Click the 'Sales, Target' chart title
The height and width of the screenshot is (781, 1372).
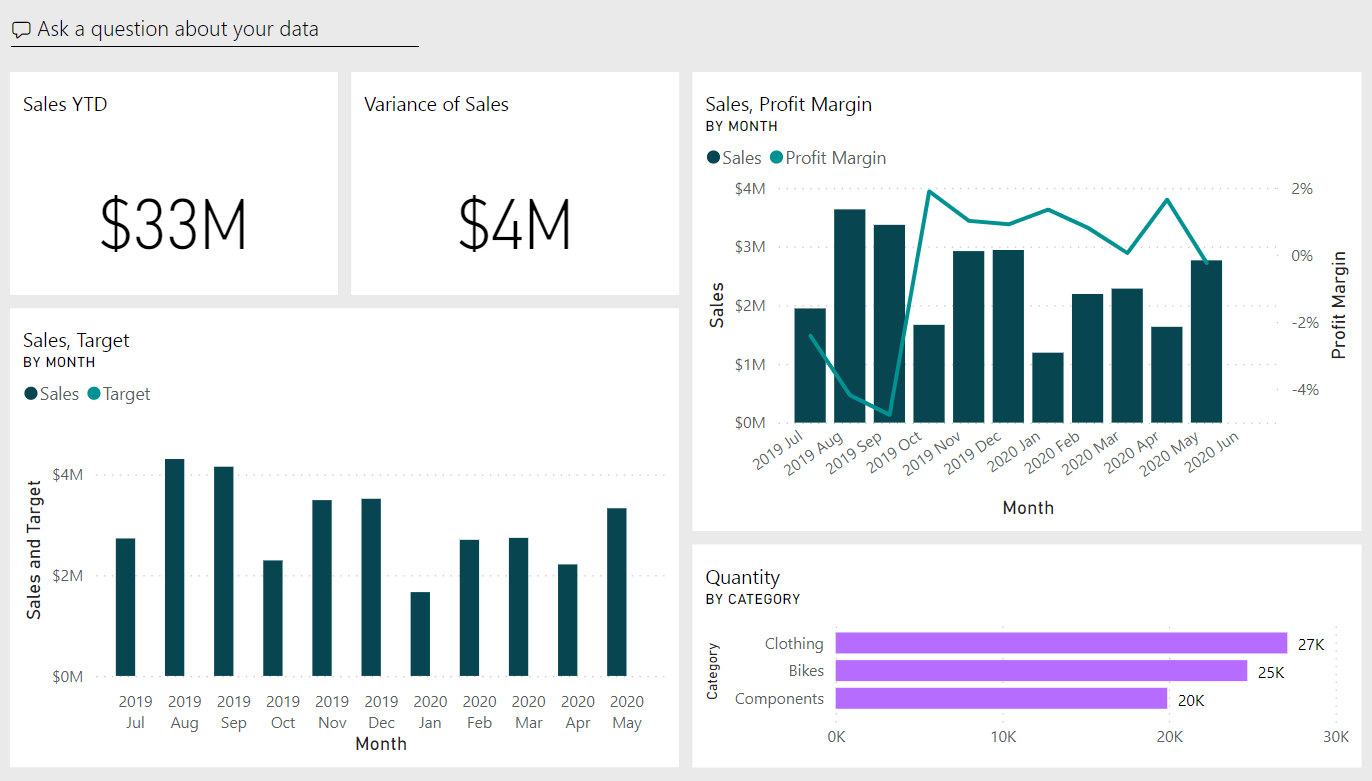[76, 341]
